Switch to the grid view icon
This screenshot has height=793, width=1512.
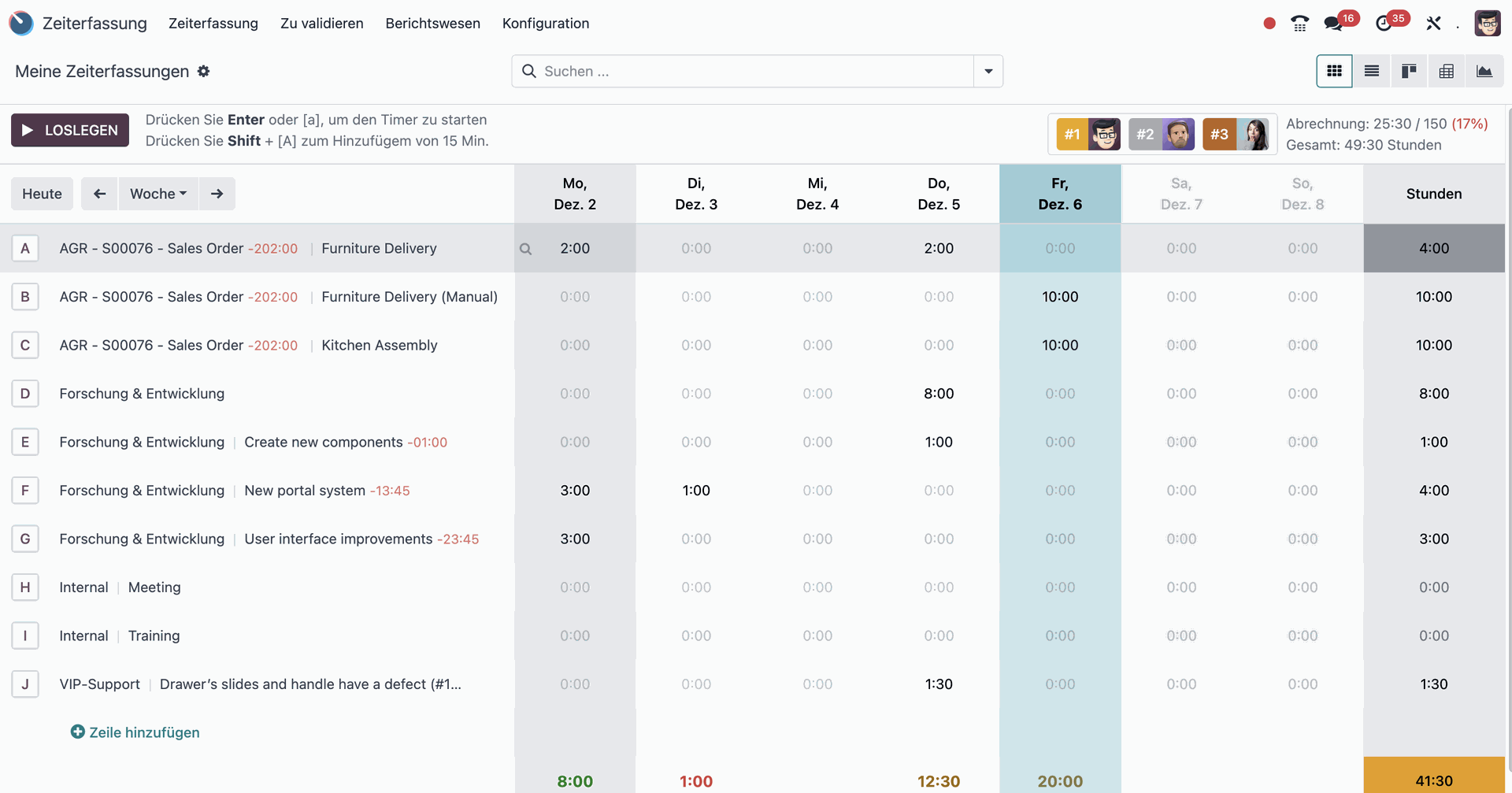(x=1334, y=71)
